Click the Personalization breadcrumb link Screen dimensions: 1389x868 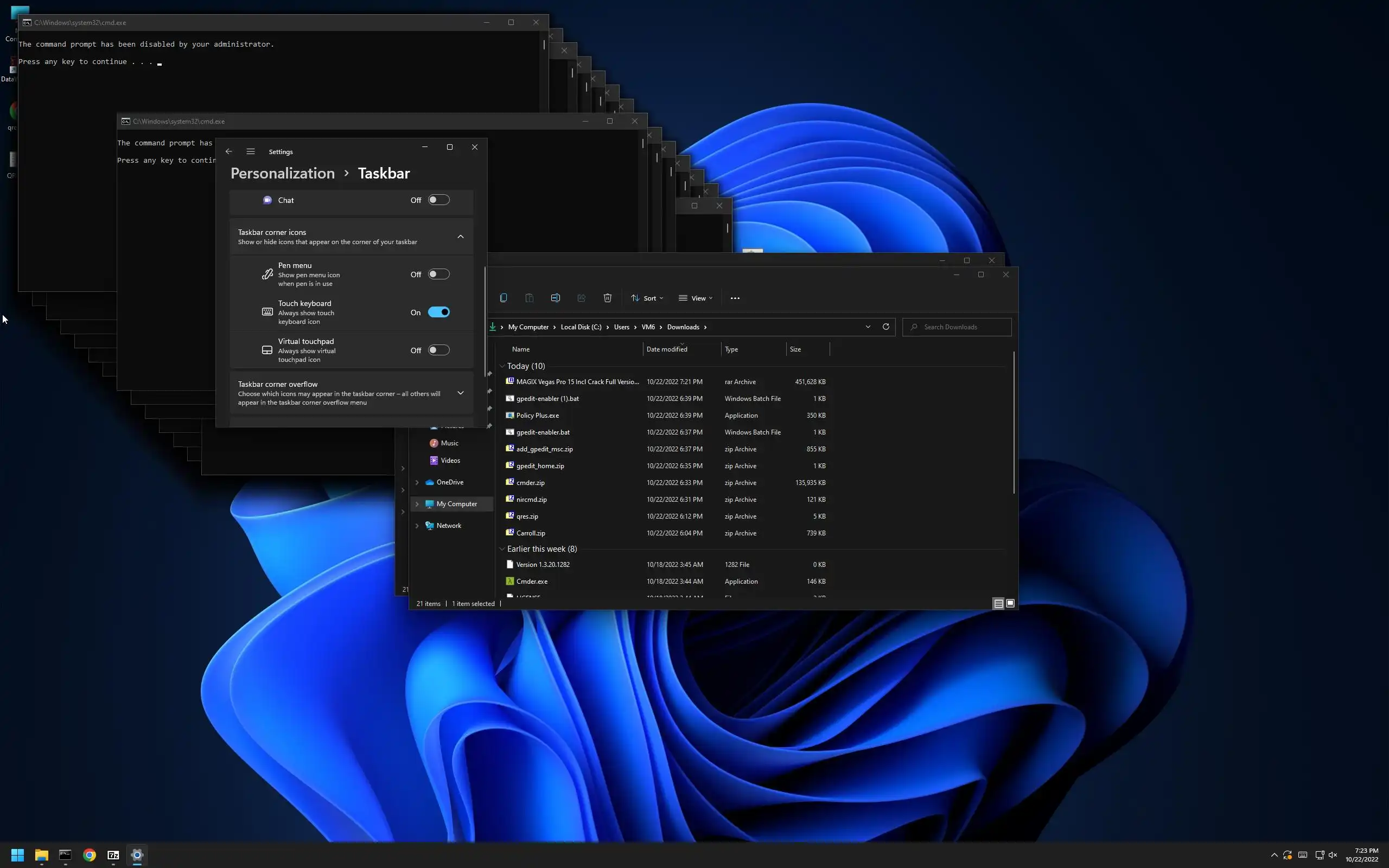click(282, 174)
